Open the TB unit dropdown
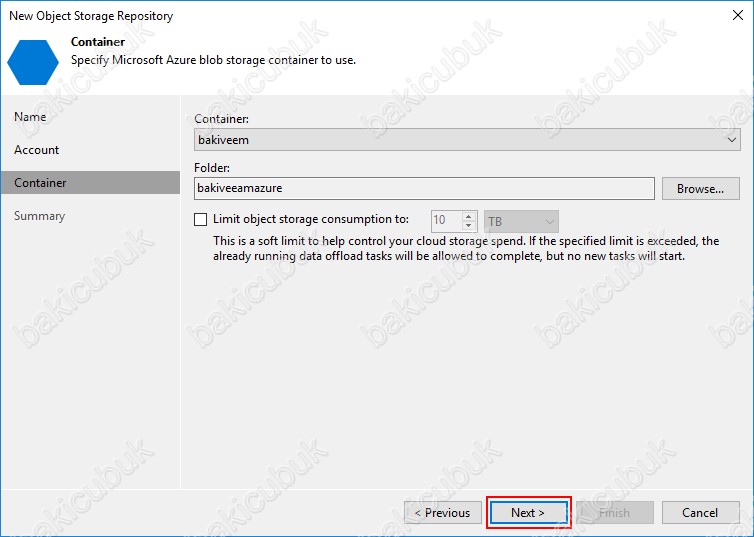754x537 pixels. [521, 222]
